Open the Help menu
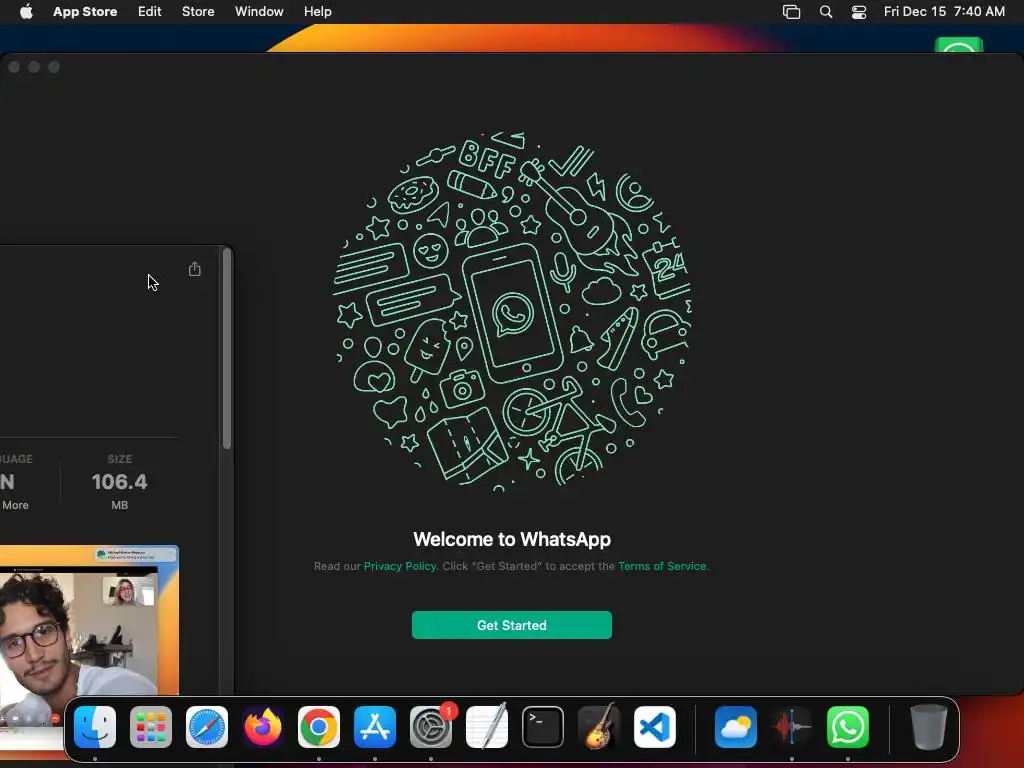This screenshot has height=768, width=1024. [317, 11]
